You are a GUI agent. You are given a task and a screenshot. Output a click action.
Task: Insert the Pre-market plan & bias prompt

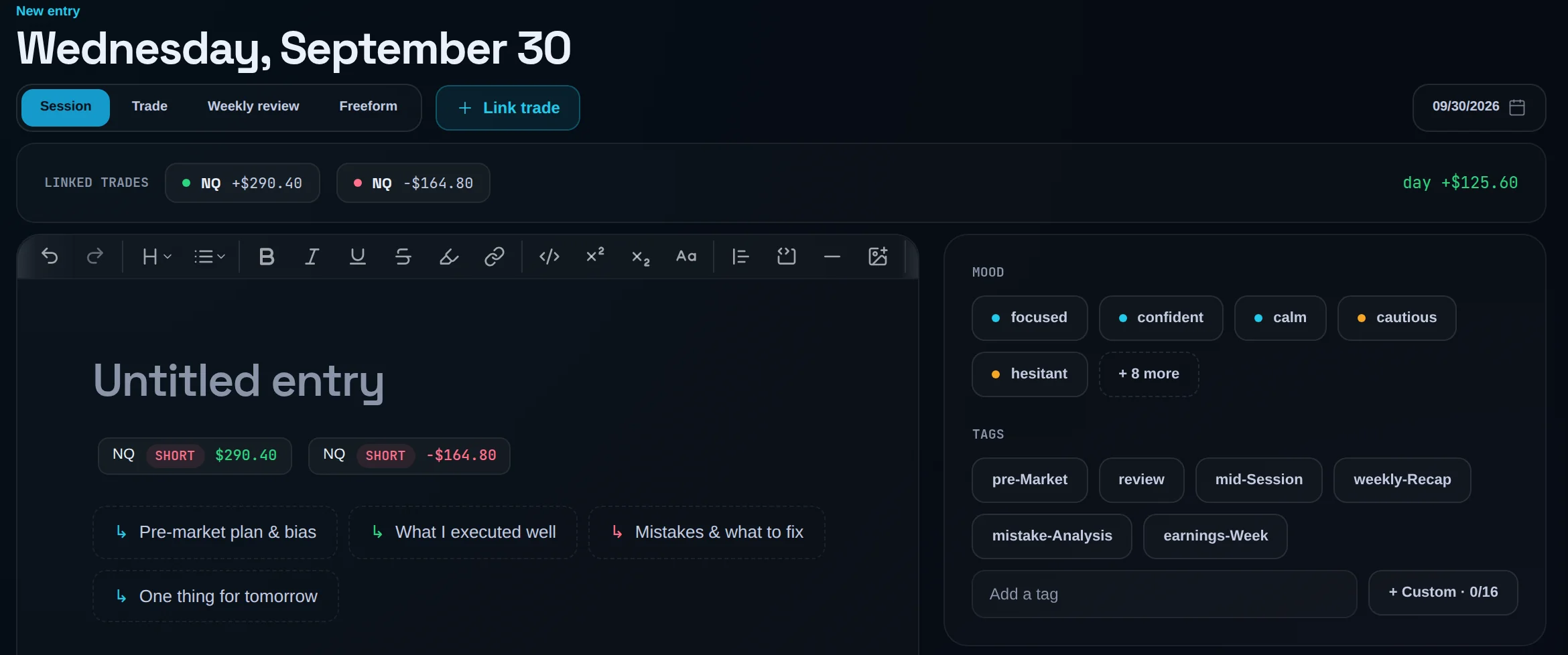[x=215, y=532]
